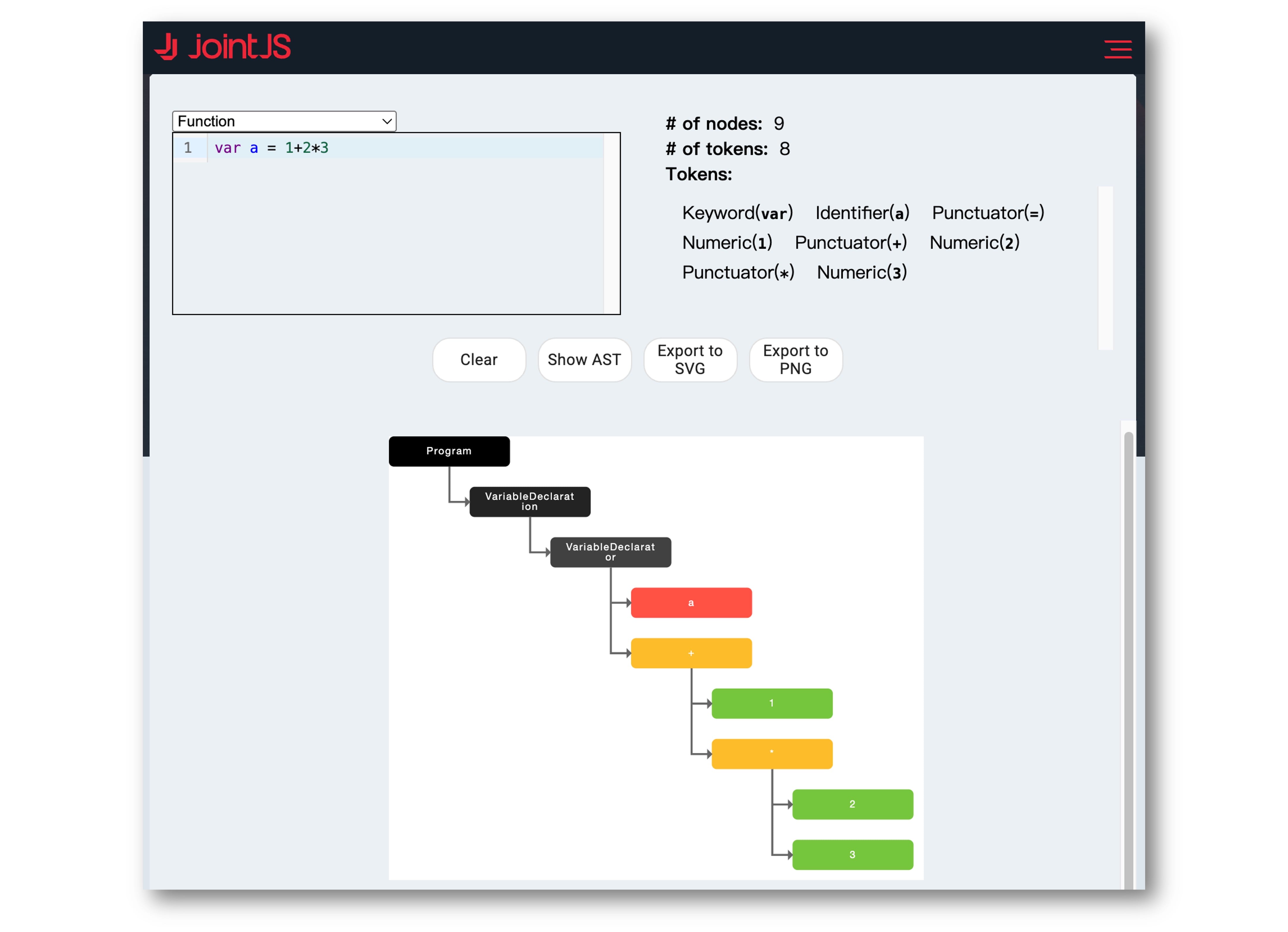The height and width of the screenshot is (932, 1288).
Task: Click the Punctuator(*) token
Action: 738,273
